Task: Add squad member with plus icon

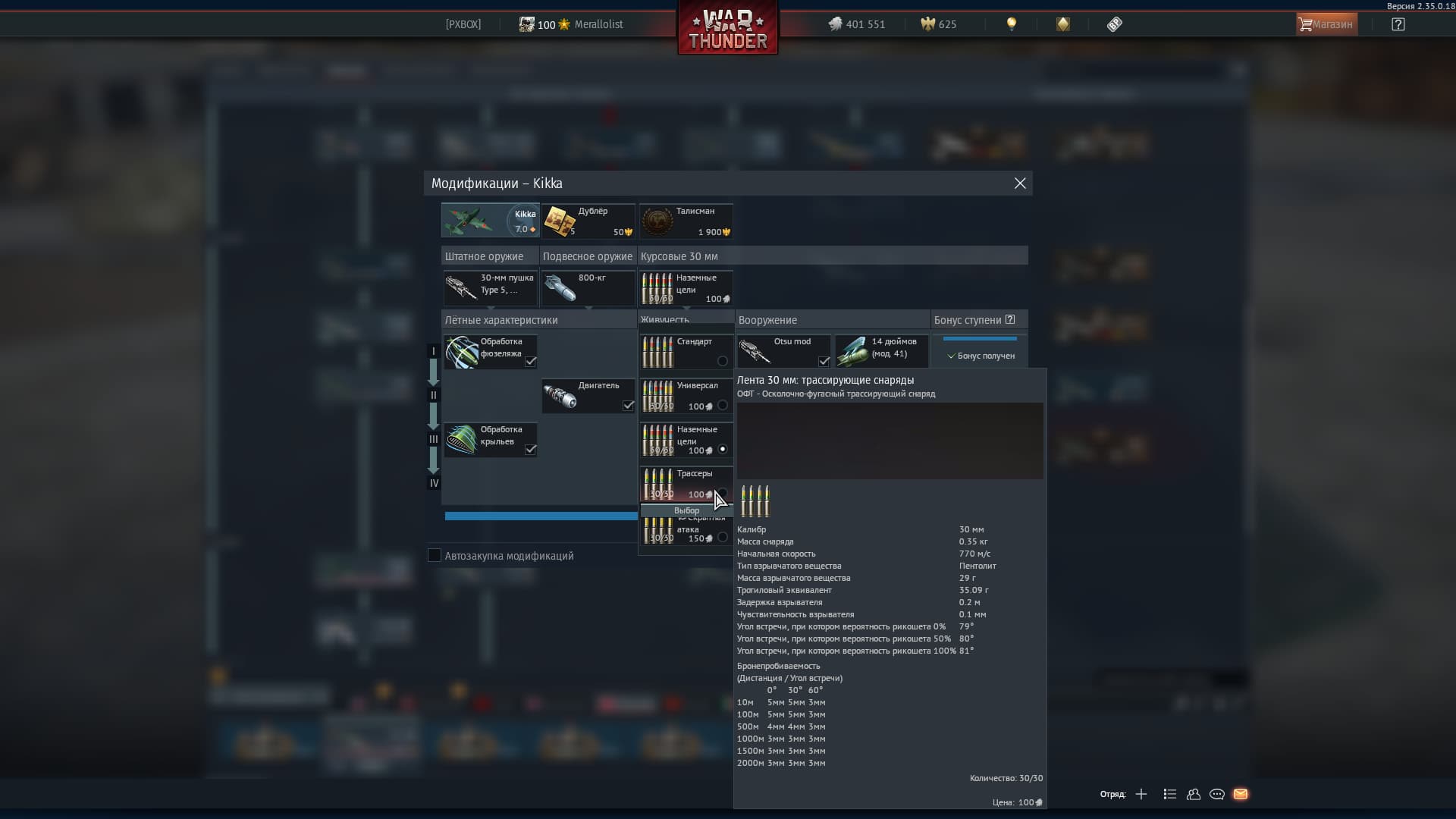Action: (x=1141, y=794)
